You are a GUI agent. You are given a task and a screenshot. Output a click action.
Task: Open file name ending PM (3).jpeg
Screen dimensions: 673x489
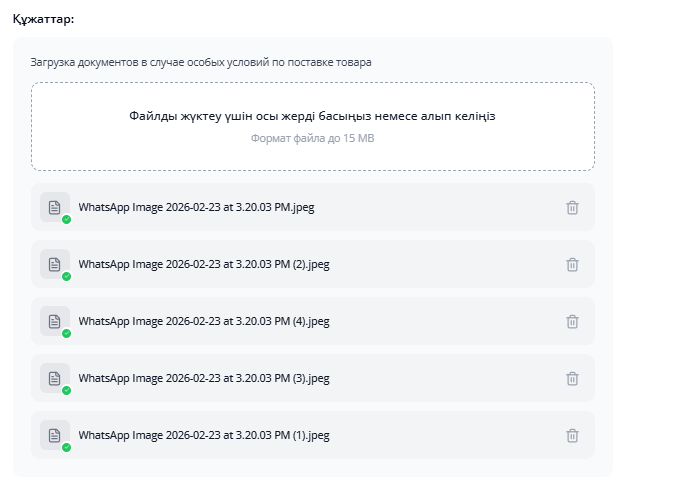point(204,379)
